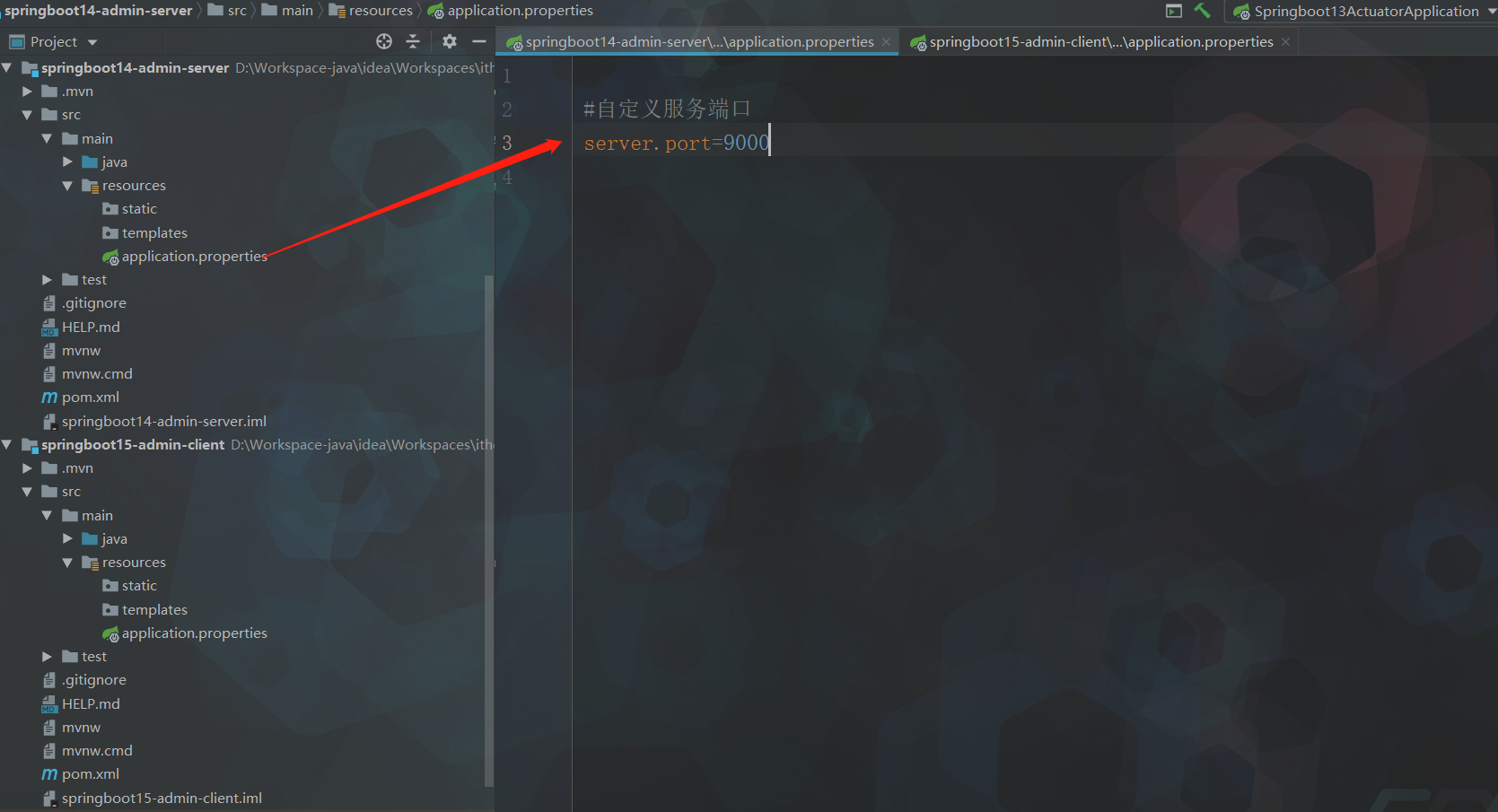The width and height of the screenshot is (1498, 812).
Task: Select templates folder in springboot15-admin-client
Action: (x=145, y=610)
